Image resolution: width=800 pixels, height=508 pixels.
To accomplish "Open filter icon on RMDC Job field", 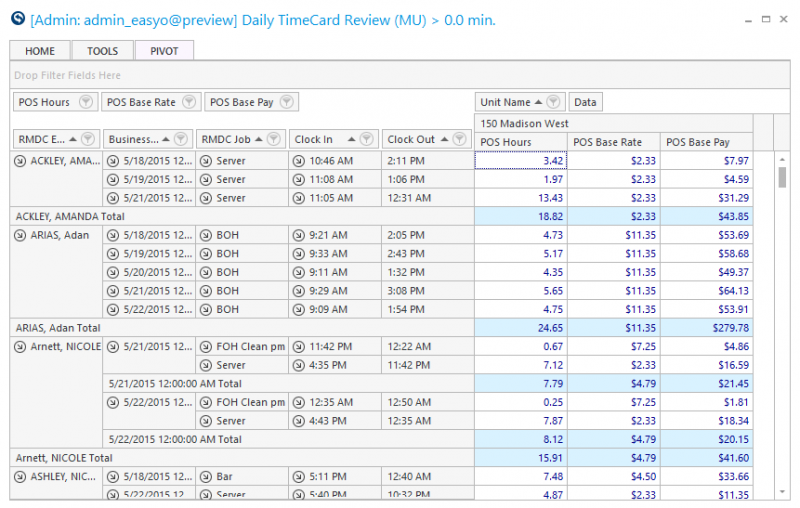I will click(x=274, y=139).
